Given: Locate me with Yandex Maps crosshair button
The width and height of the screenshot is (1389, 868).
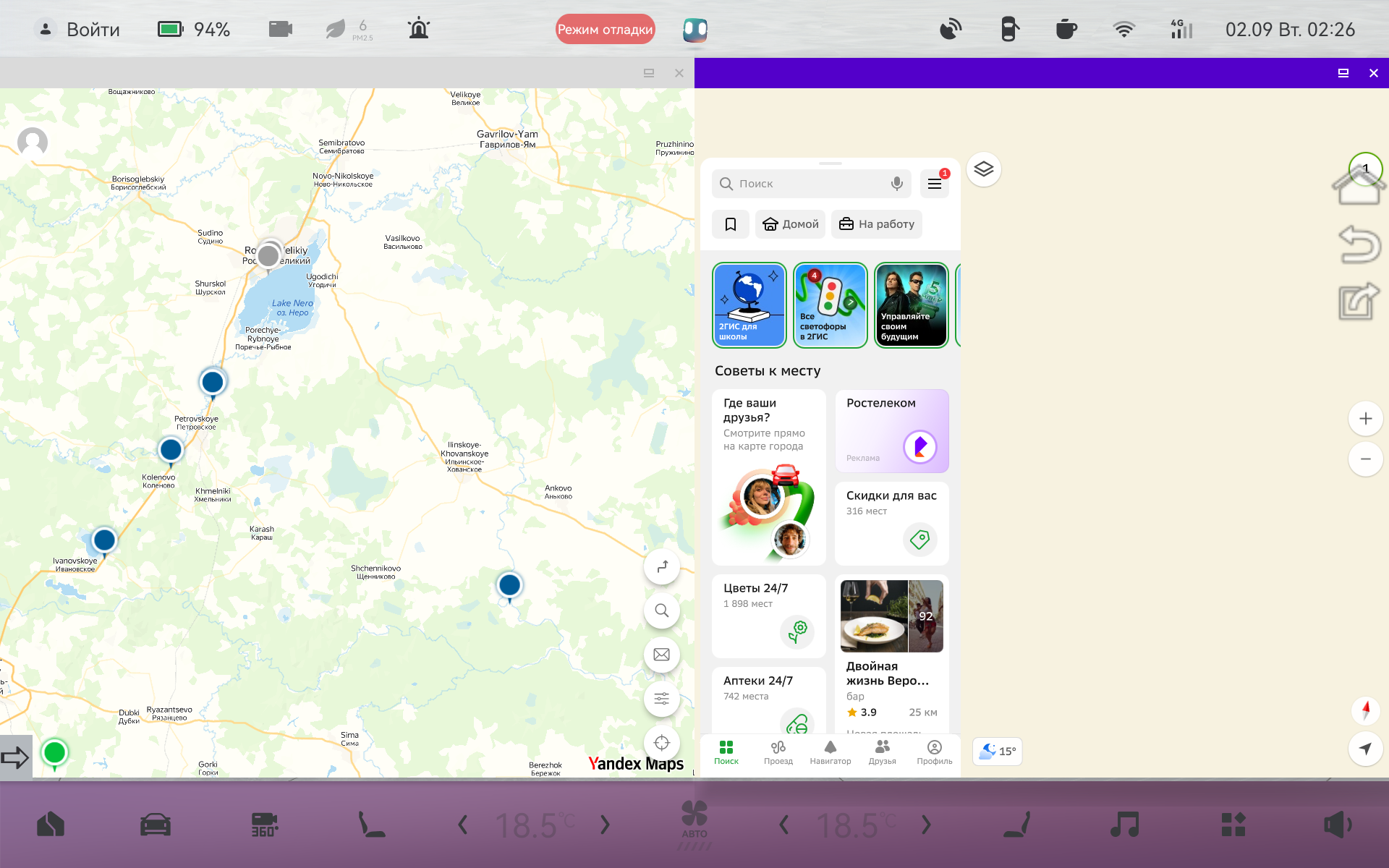Looking at the screenshot, I should coord(662,743).
